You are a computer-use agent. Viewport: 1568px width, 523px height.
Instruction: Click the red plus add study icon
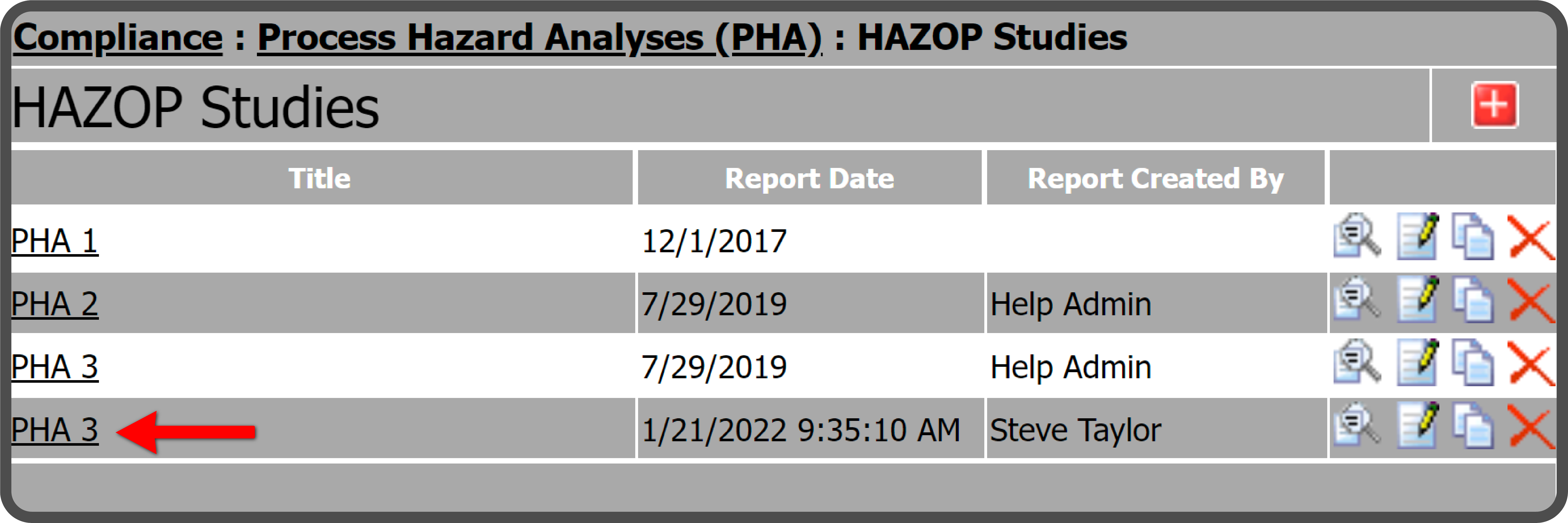tap(1494, 105)
